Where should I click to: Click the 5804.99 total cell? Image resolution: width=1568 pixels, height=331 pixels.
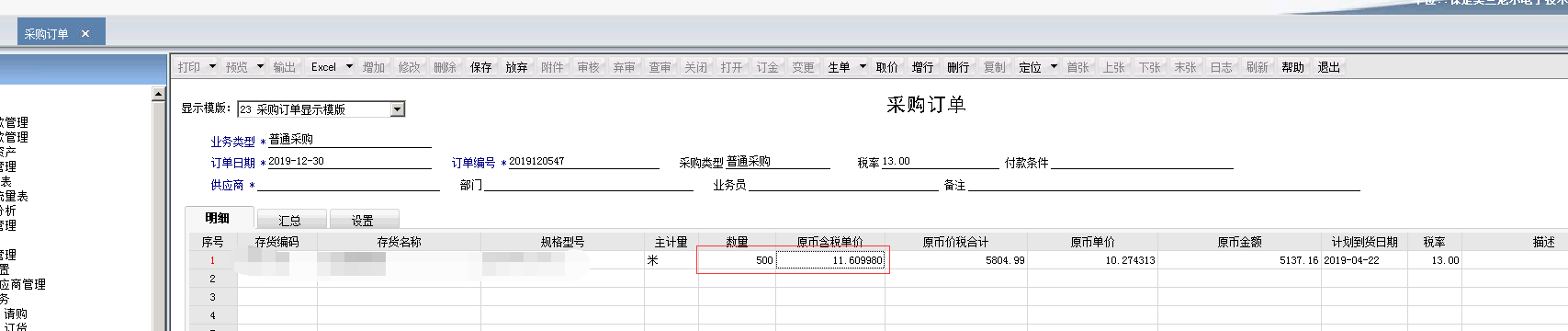pyautogui.click(x=956, y=260)
